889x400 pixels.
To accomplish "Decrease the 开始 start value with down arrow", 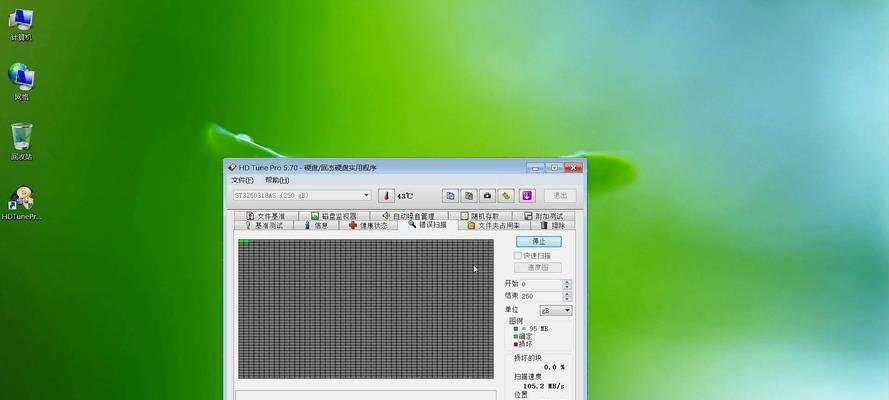I will 567,287.
